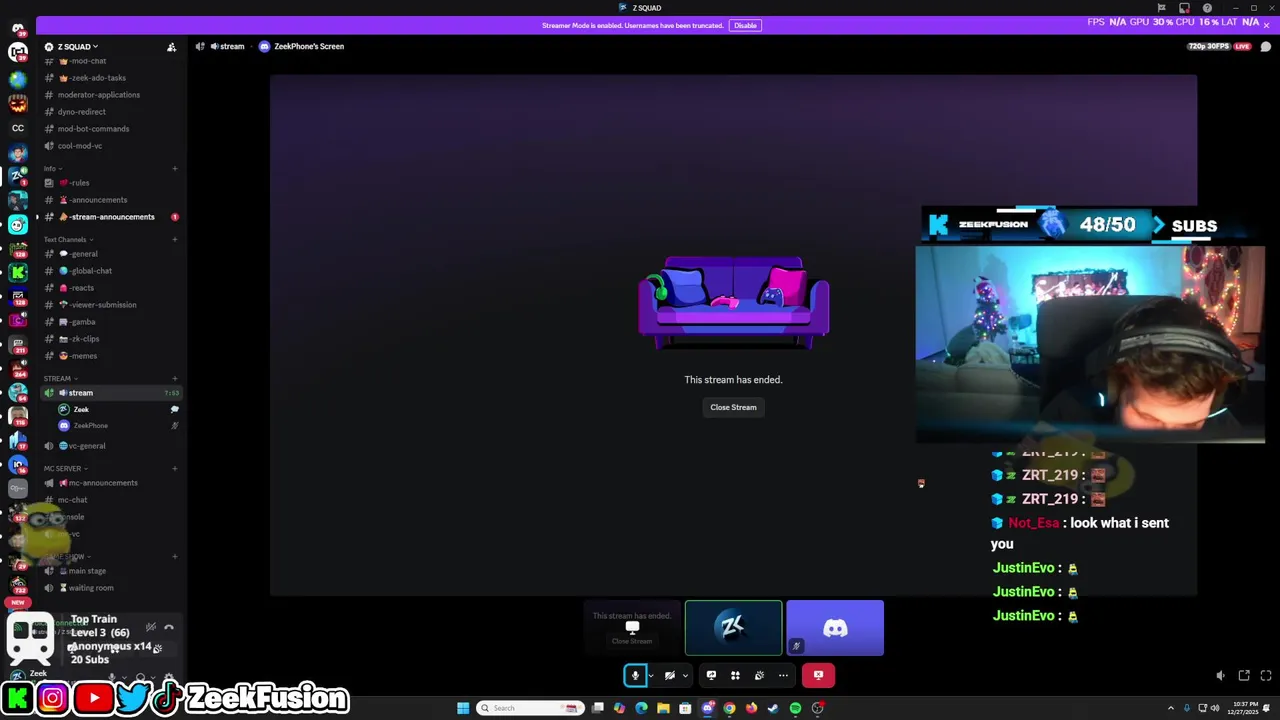Viewport: 1280px width, 720px height.
Task: Pop out the stream window
Action: 1244,676
